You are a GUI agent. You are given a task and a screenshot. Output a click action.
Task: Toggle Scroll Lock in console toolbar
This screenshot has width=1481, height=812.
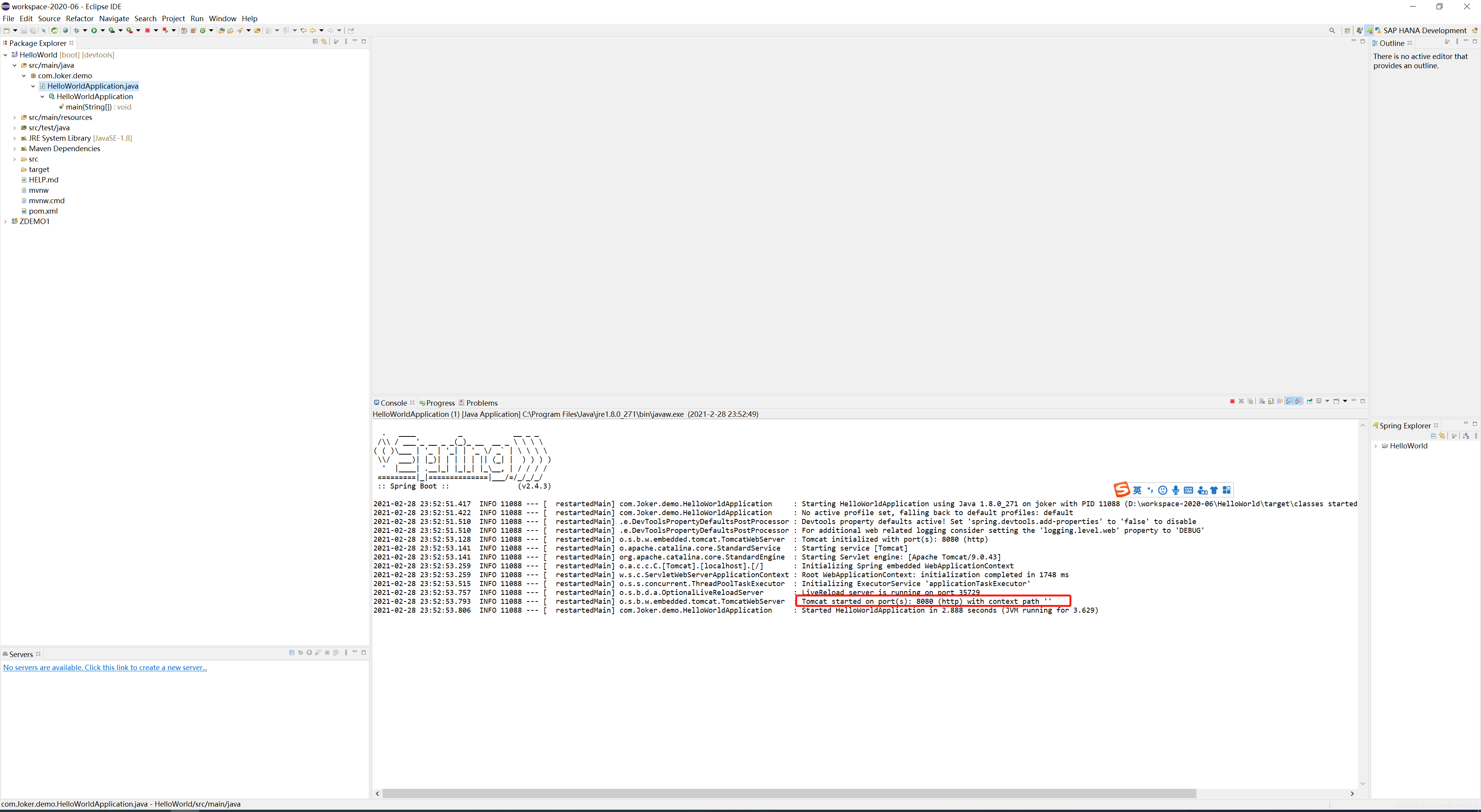pos(1270,401)
